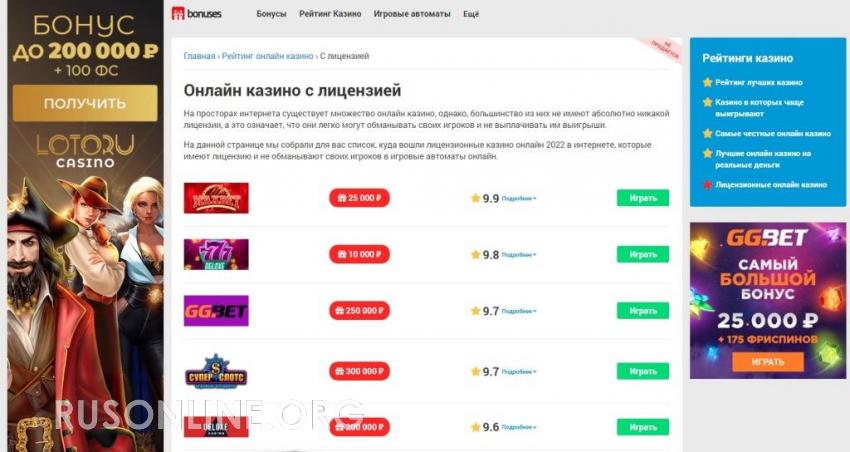Open the Супер Слотс casino logo

tap(216, 371)
